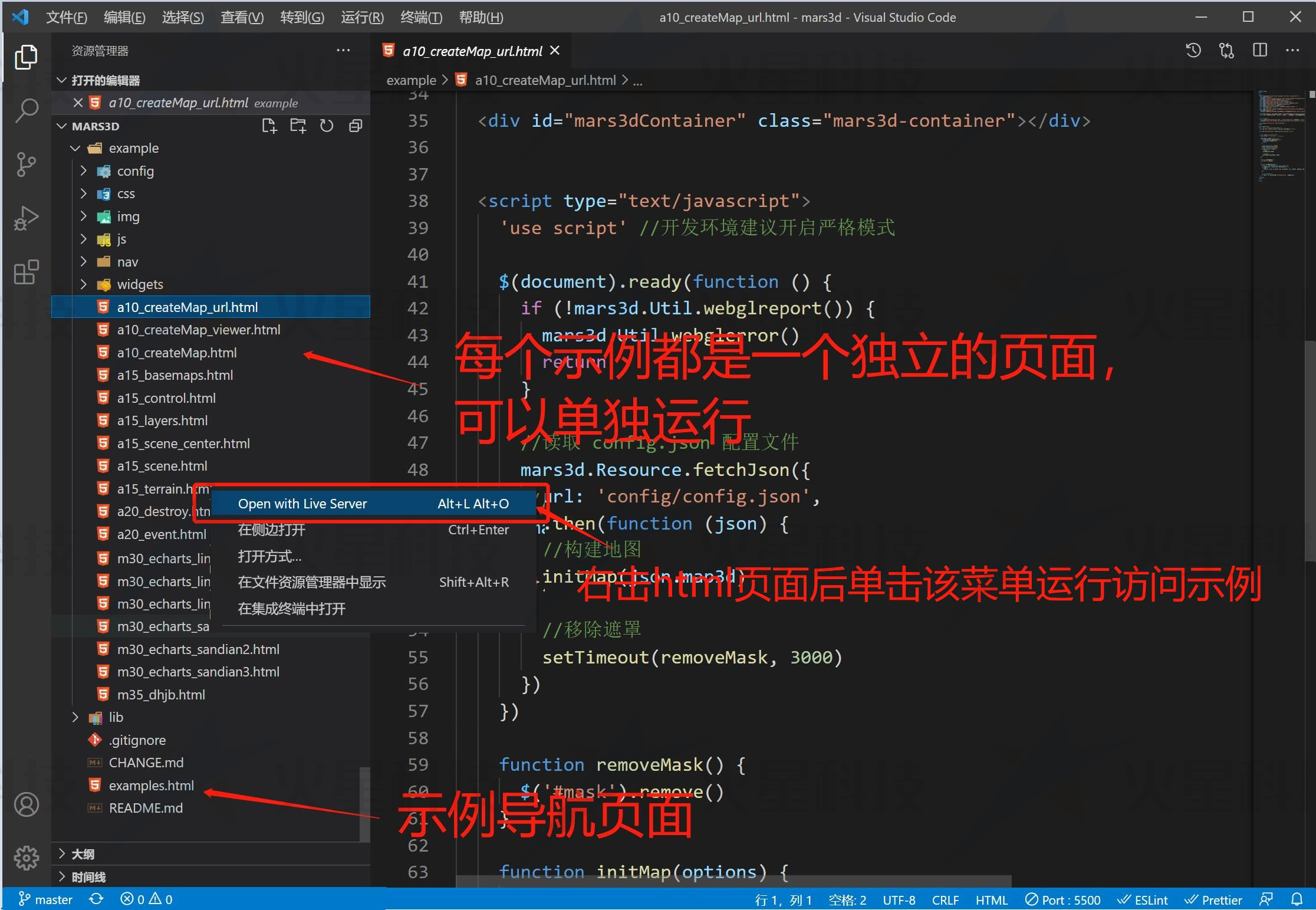Open the 终端(T) menu
This screenshot has height=910, width=1316.
click(421, 17)
